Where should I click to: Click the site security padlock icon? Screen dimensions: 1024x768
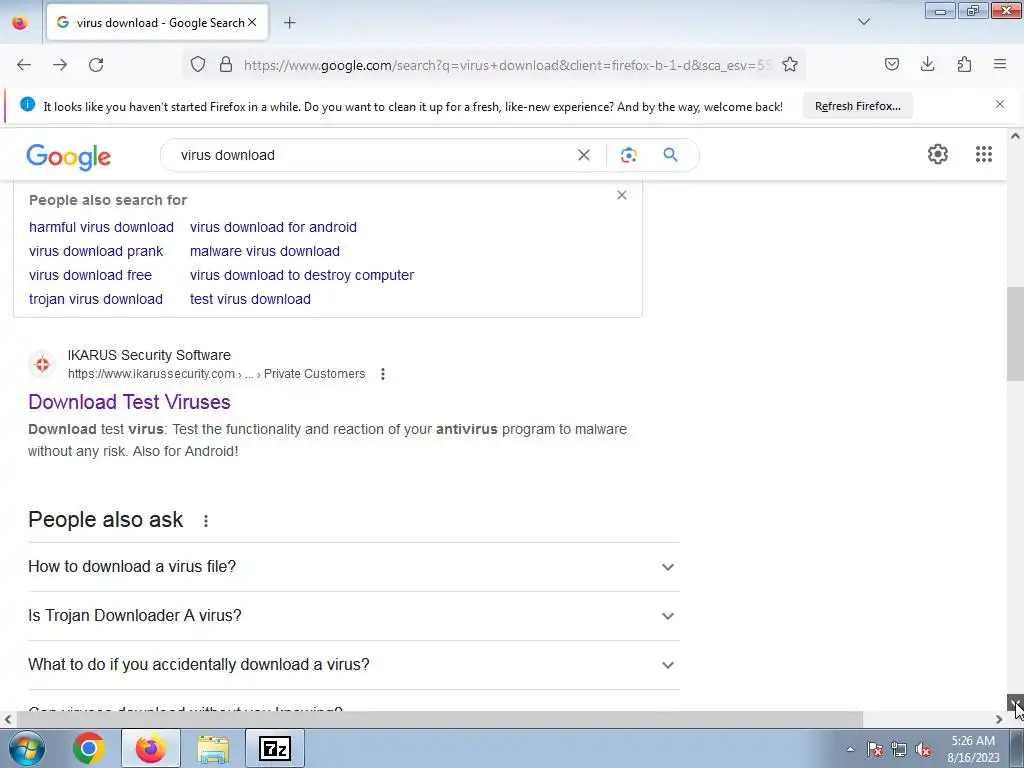226,65
